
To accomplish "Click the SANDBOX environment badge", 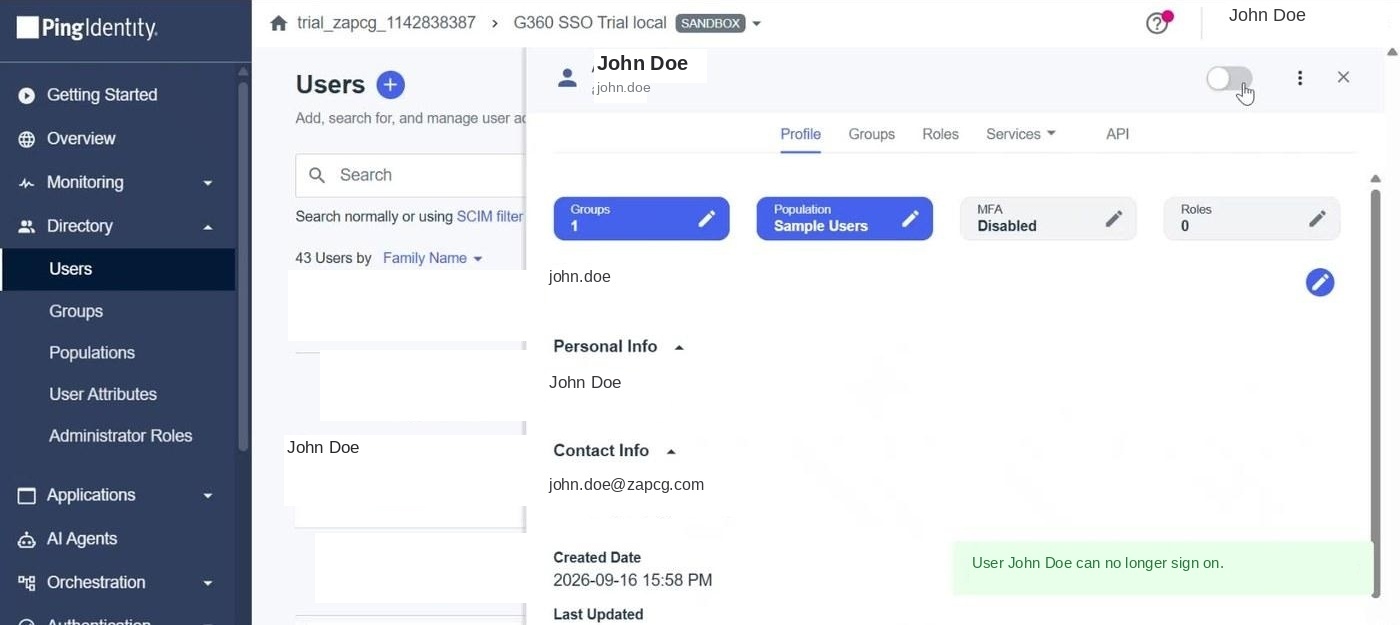I will pos(711,23).
